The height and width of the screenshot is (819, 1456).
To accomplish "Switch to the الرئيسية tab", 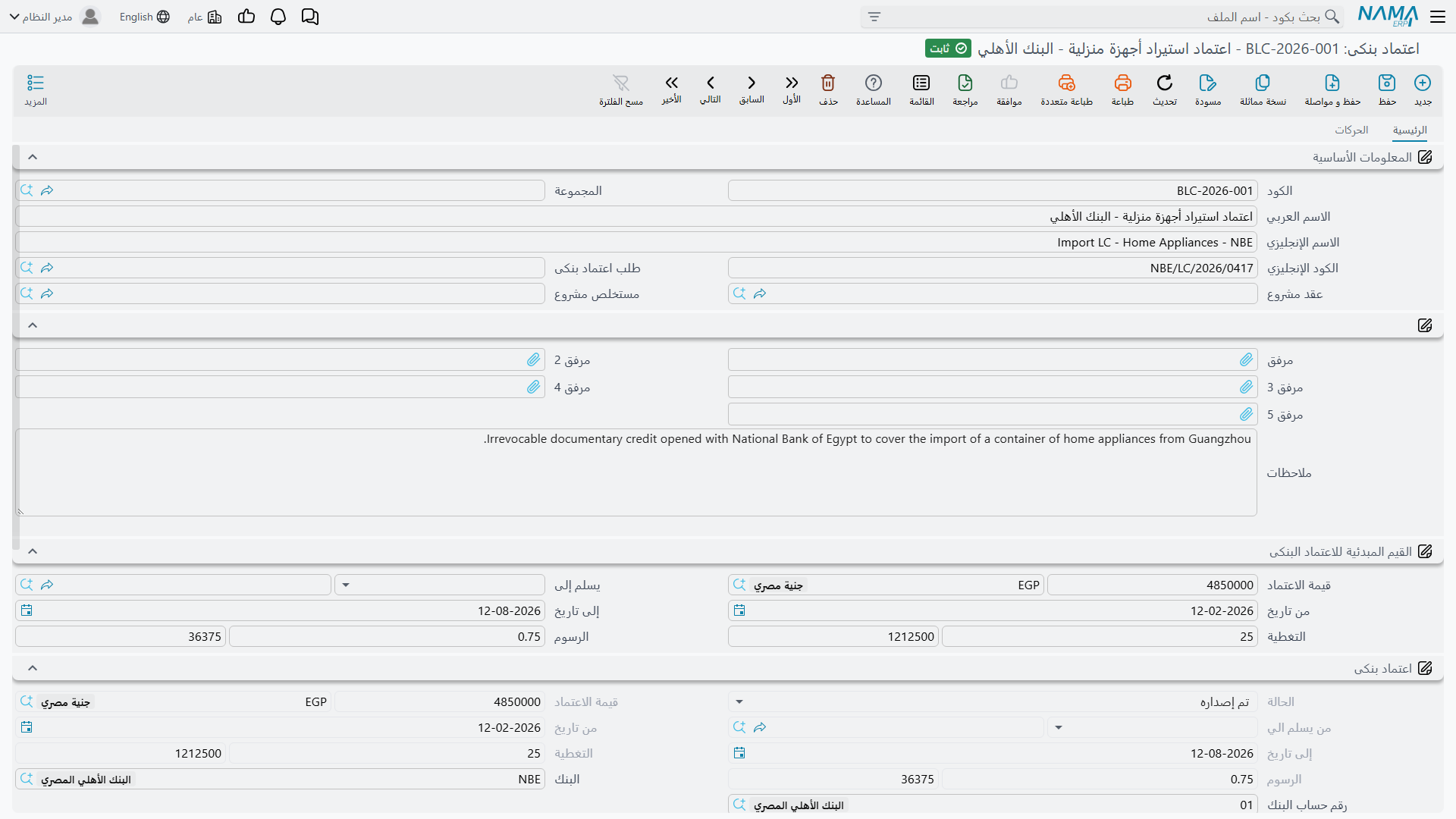I will pos(1410,130).
